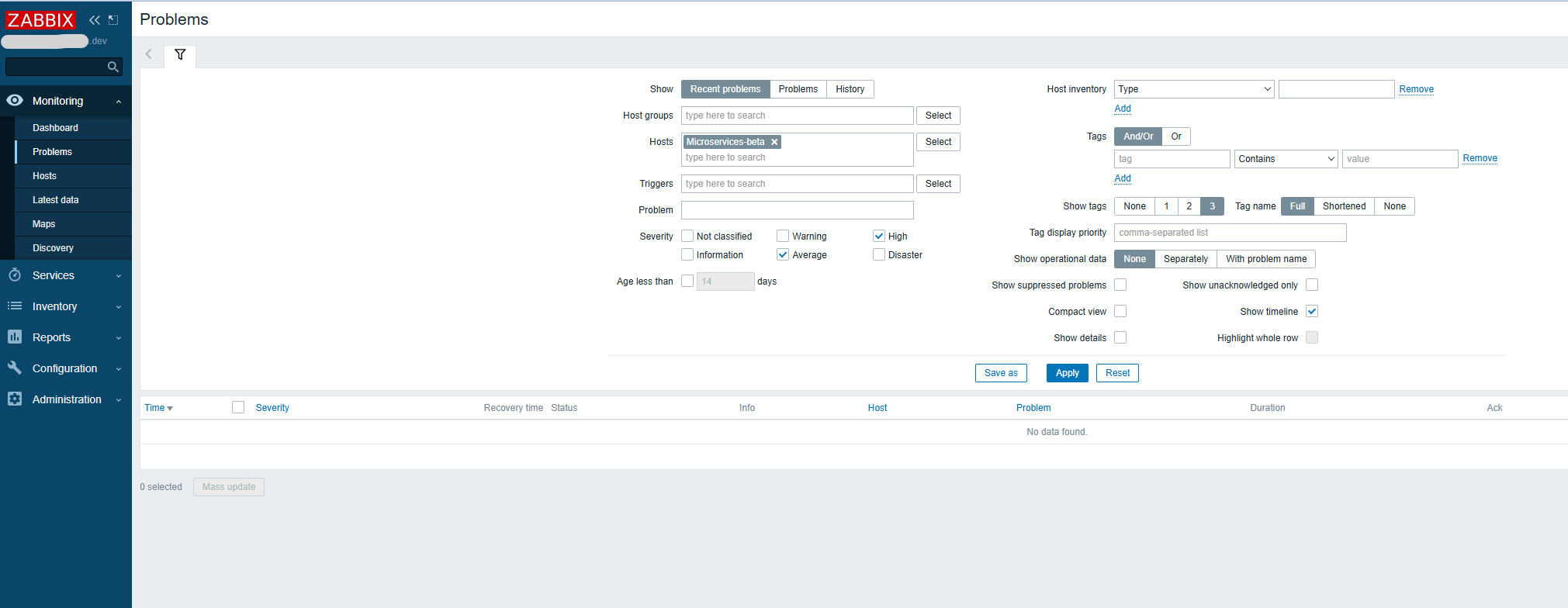Show operational data Separately
The height and width of the screenshot is (608, 1568).
point(1186,259)
